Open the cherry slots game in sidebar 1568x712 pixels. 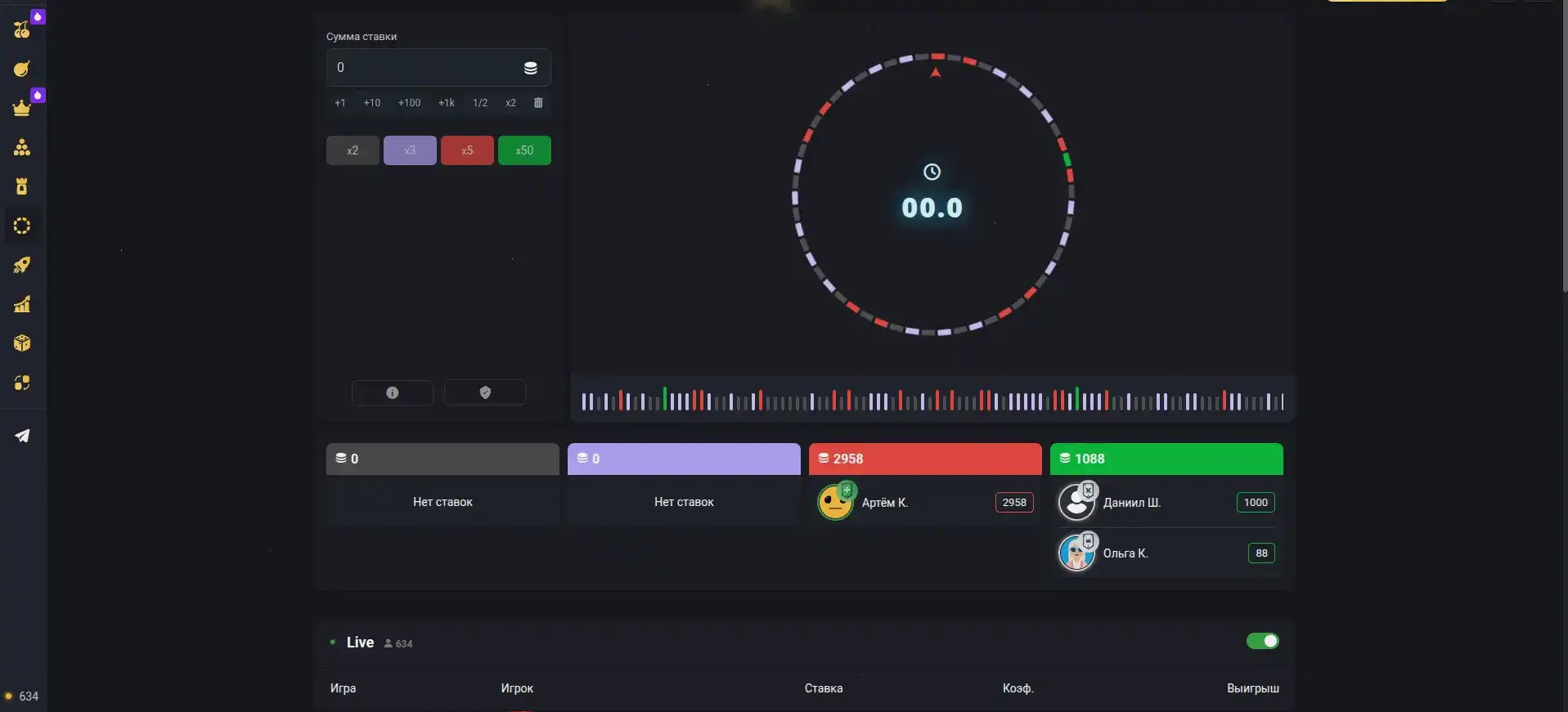pos(22,29)
